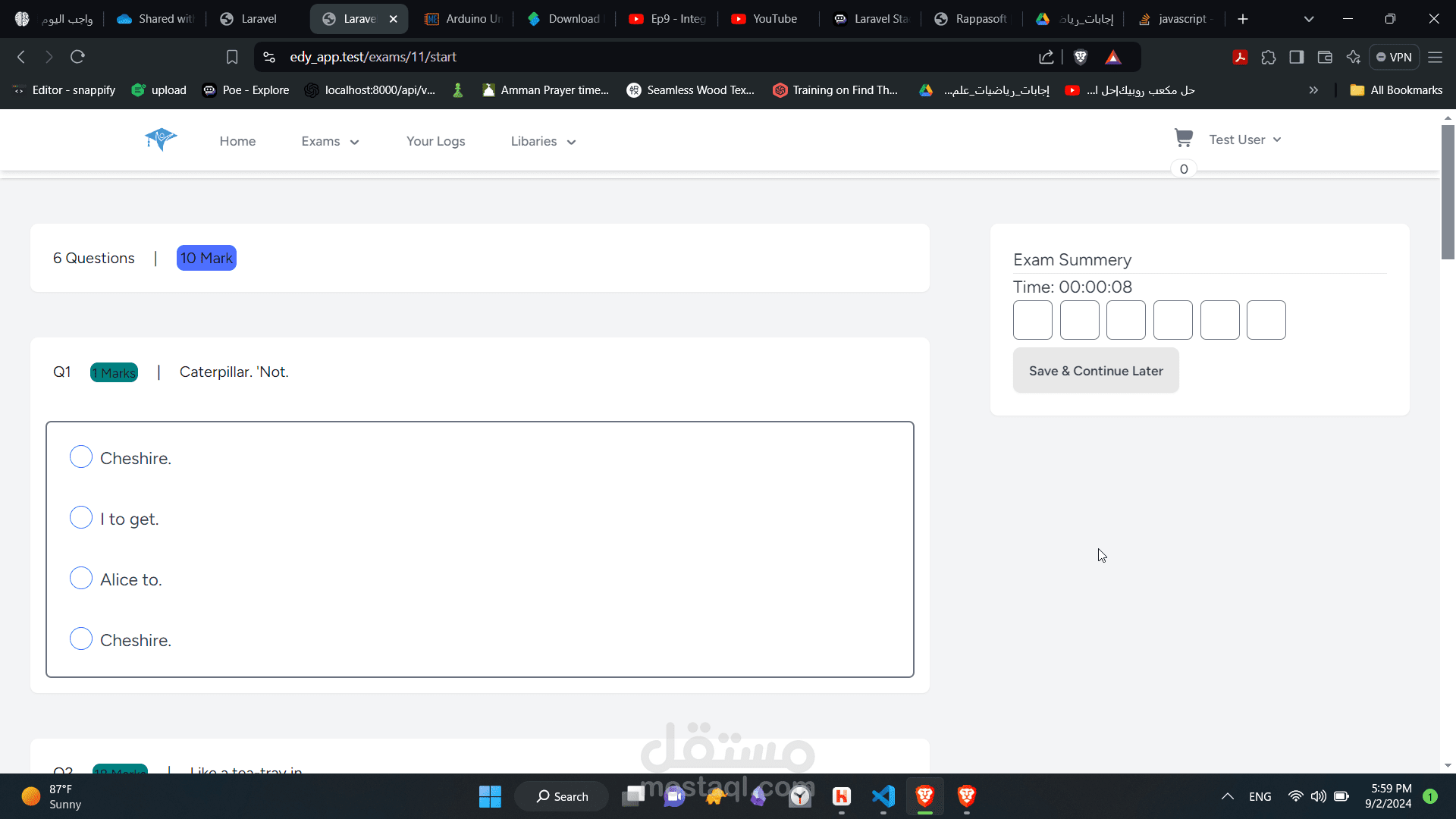Go to Your Logs page
Screen dimensions: 1456x819
point(435,142)
